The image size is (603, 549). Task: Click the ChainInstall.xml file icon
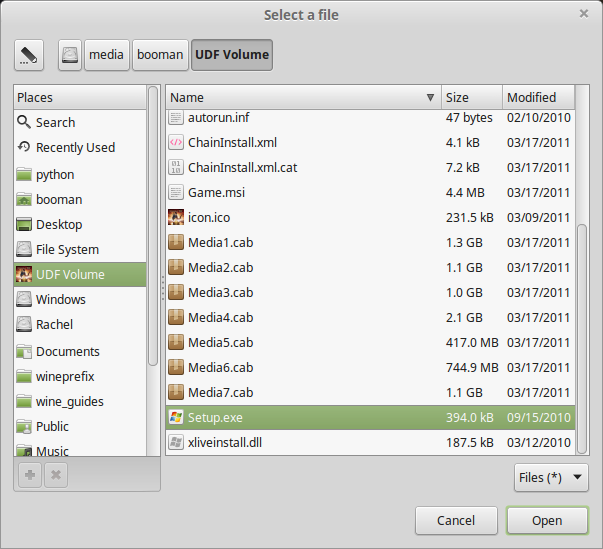tap(176, 143)
